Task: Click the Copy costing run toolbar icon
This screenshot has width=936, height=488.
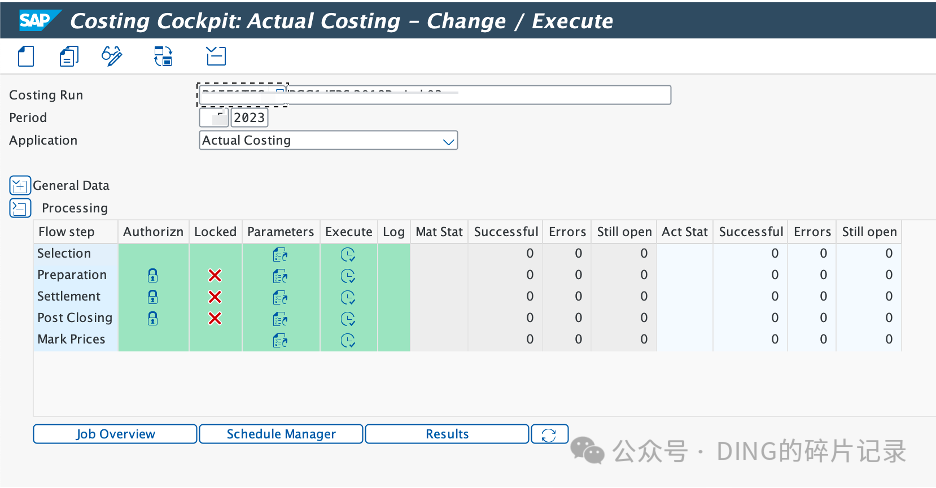Action: 69,57
